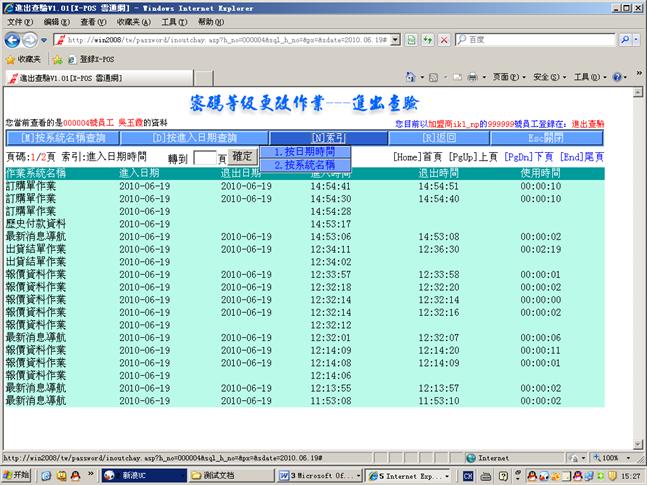Click the page number input field
Image resolution: width=647 pixels, height=485 pixels.
coord(204,158)
